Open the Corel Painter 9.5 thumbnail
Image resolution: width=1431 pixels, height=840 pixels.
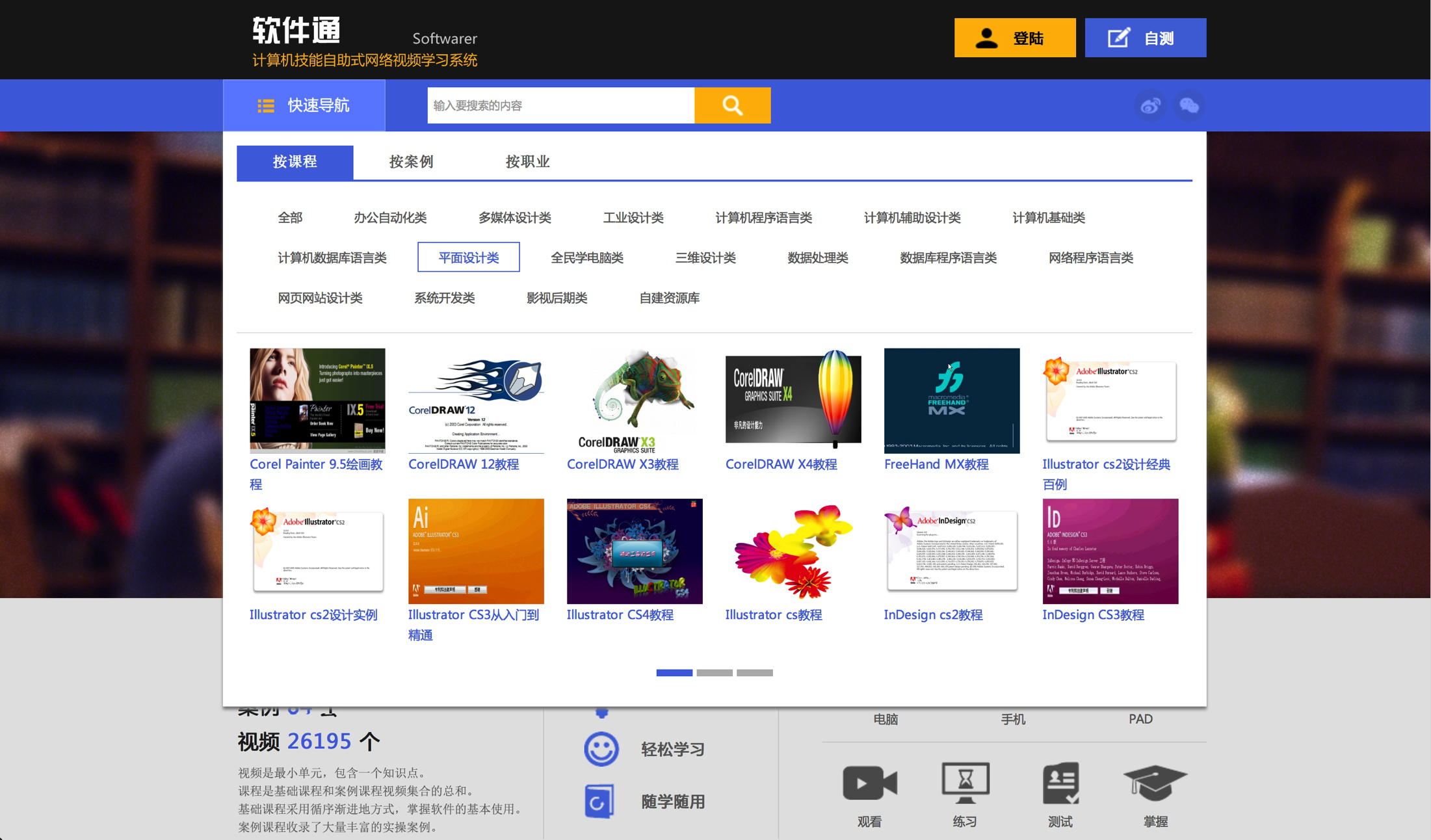(x=317, y=400)
